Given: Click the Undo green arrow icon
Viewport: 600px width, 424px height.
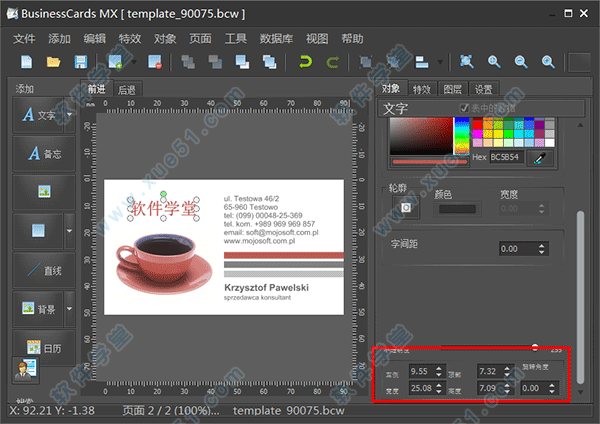Looking at the screenshot, I should [305, 62].
